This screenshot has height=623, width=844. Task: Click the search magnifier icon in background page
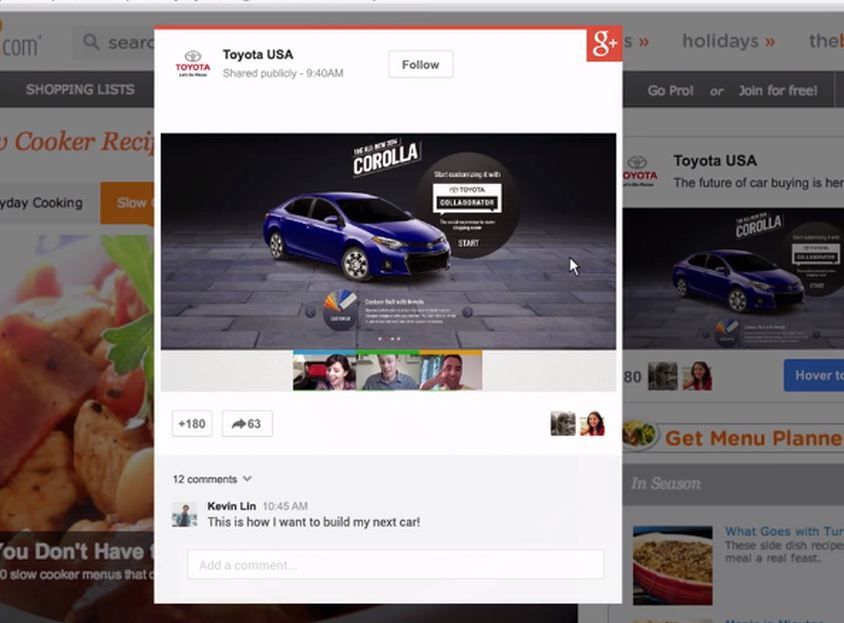tap(91, 41)
